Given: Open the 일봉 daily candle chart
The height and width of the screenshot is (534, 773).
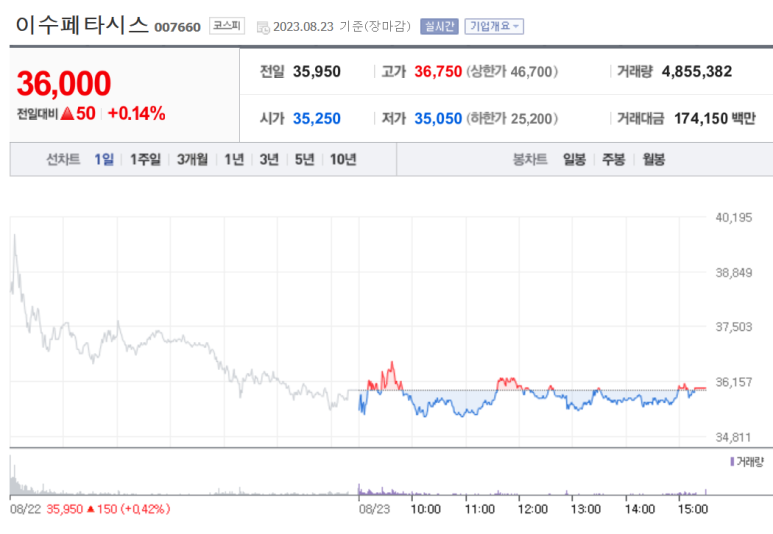Looking at the screenshot, I should pyautogui.click(x=574, y=159).
